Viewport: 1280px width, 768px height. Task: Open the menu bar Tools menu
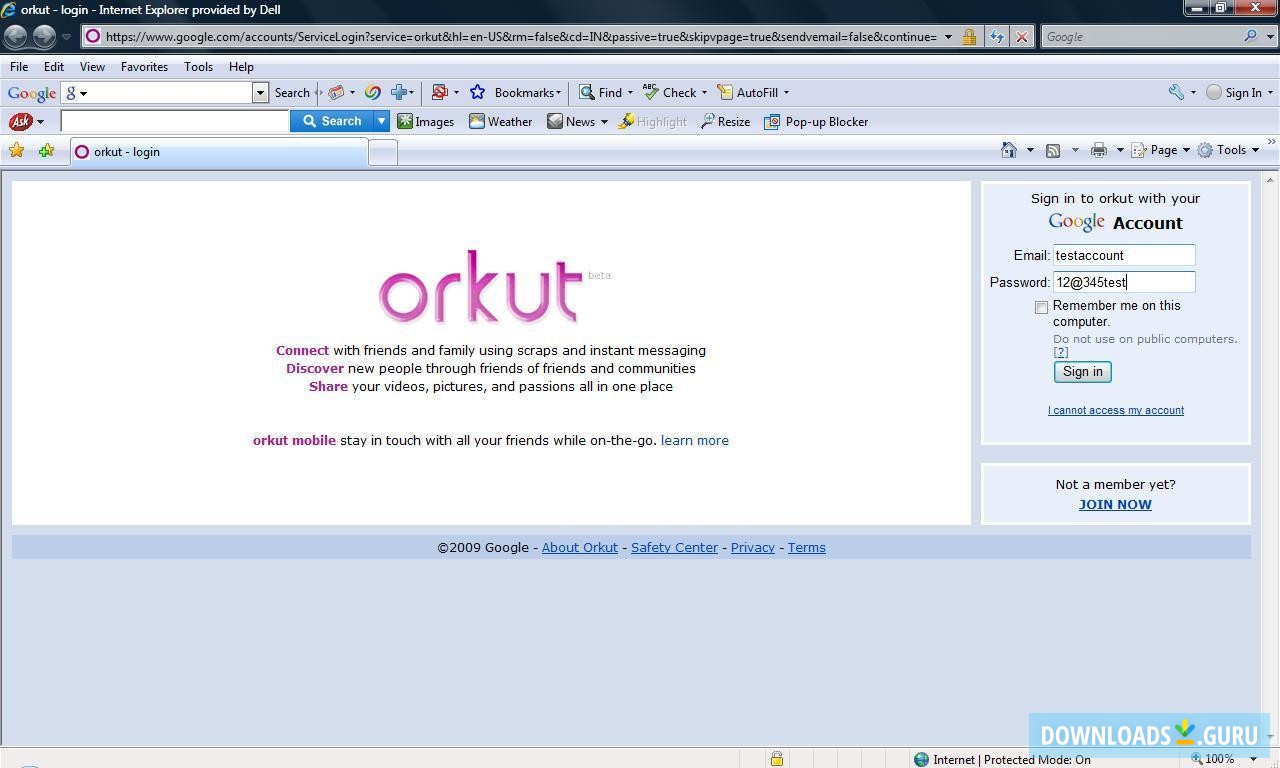pos(198,67)
